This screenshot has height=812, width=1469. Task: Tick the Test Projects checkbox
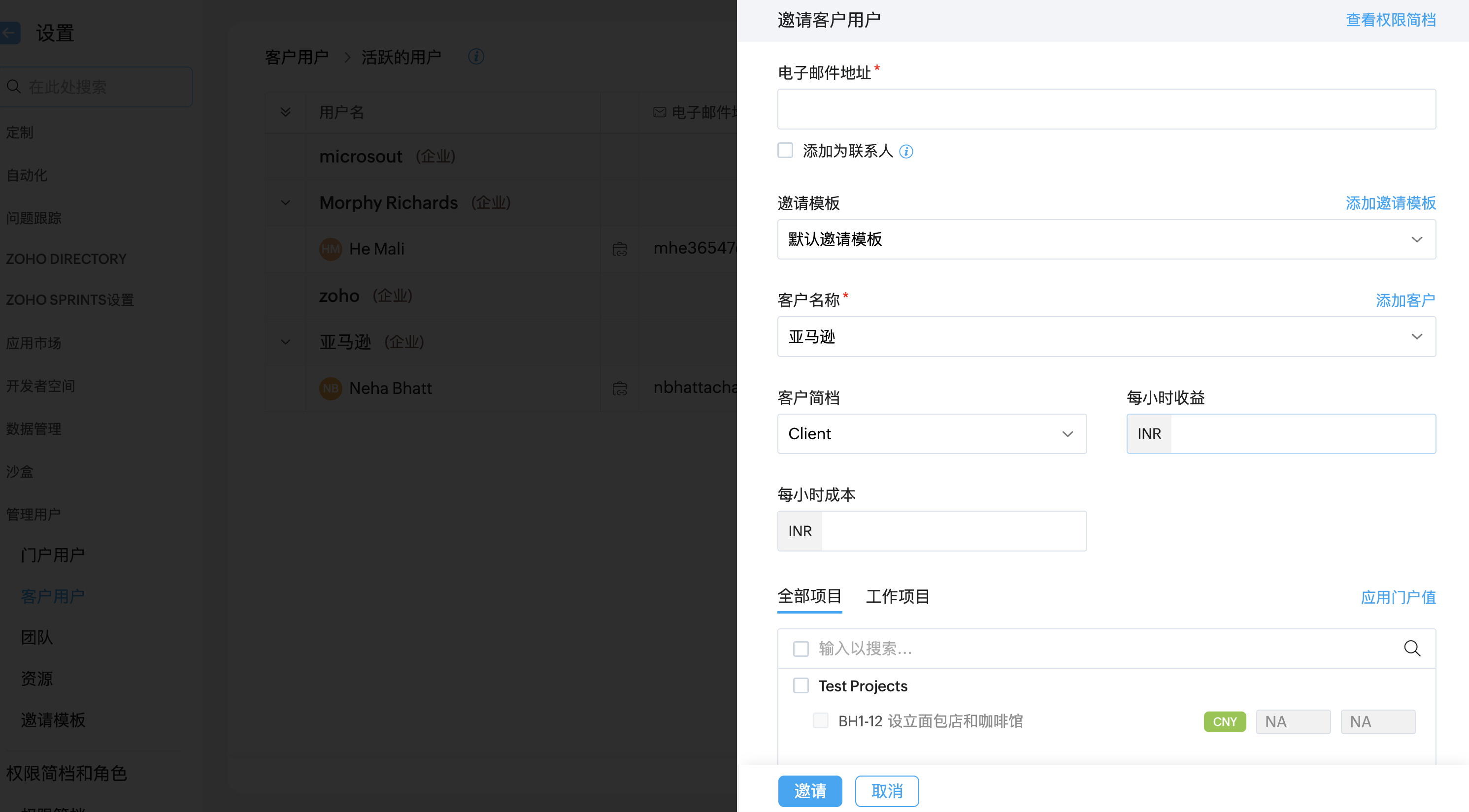801,685
